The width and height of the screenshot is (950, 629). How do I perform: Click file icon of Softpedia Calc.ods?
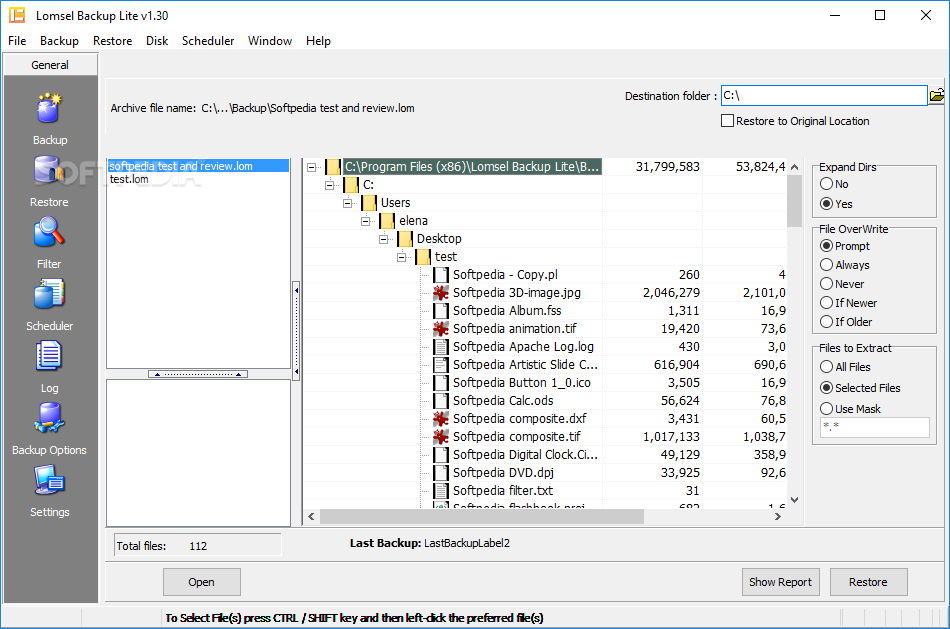(x=441, y=401)
